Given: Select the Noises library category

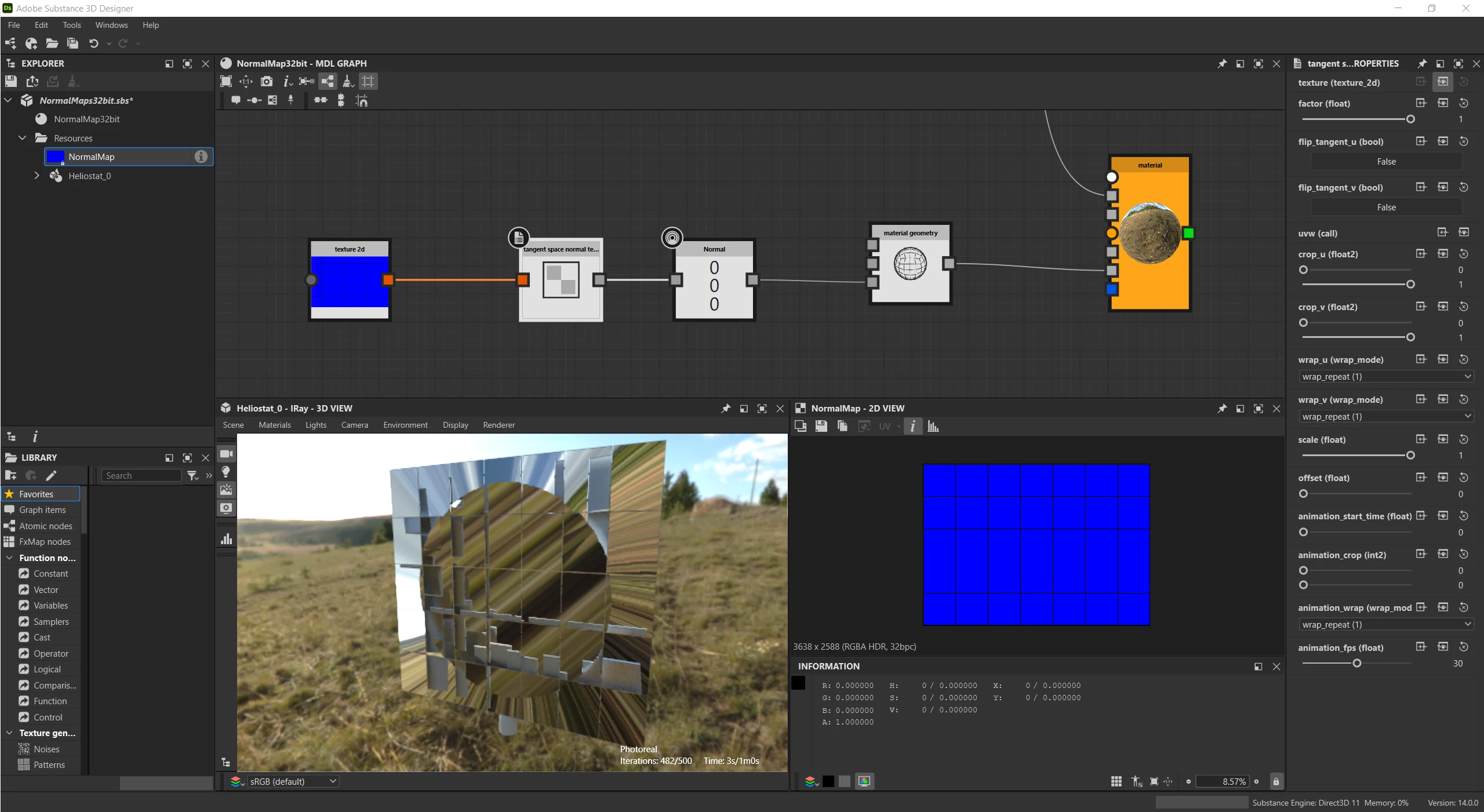Looking at the screenshot, I should pyautogui.click(x=46, y=749).
